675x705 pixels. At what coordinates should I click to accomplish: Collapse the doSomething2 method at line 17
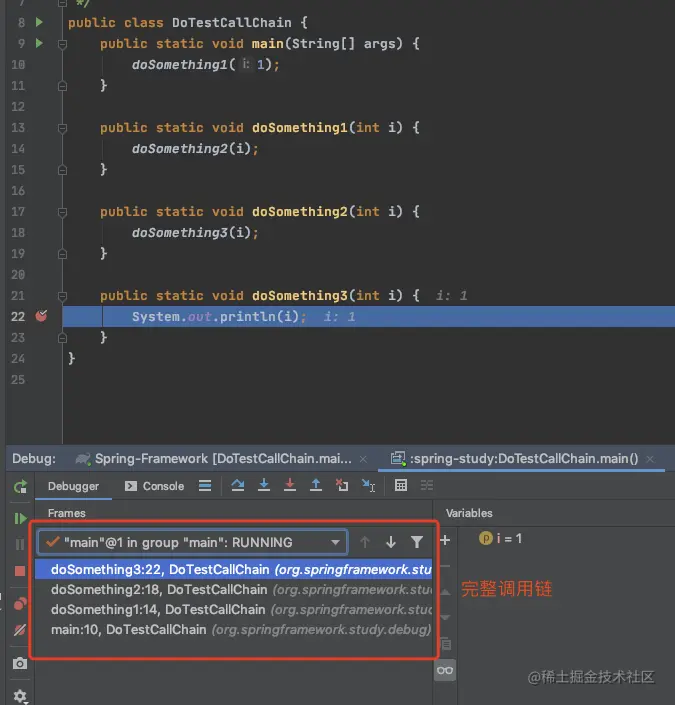[x=63, y=212]
